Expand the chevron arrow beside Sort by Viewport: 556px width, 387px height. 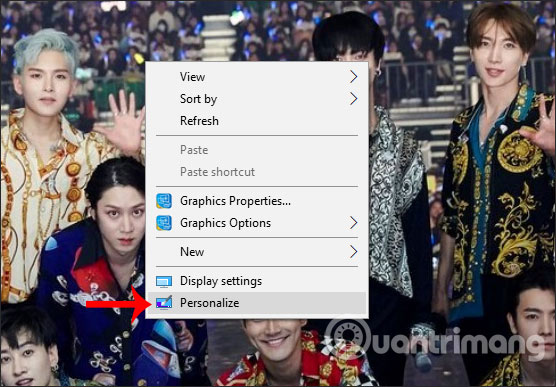tap(354, 99)
